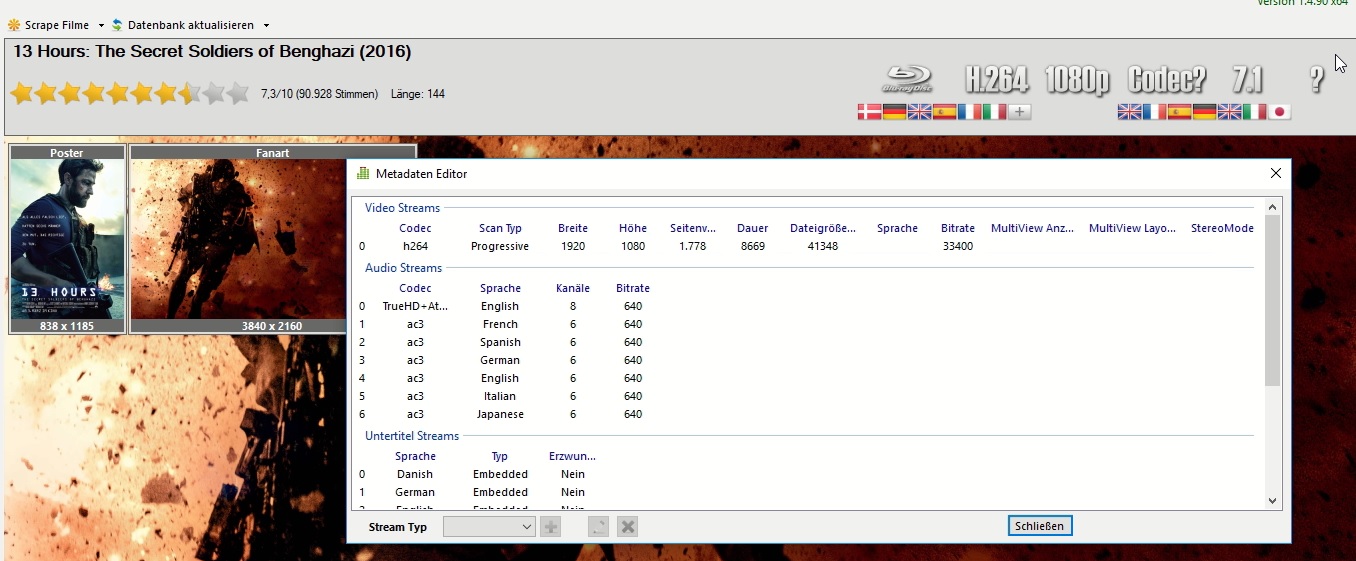Click the Danish flag icon
This screenshot has height=561, width=1356.
[869, 112]
